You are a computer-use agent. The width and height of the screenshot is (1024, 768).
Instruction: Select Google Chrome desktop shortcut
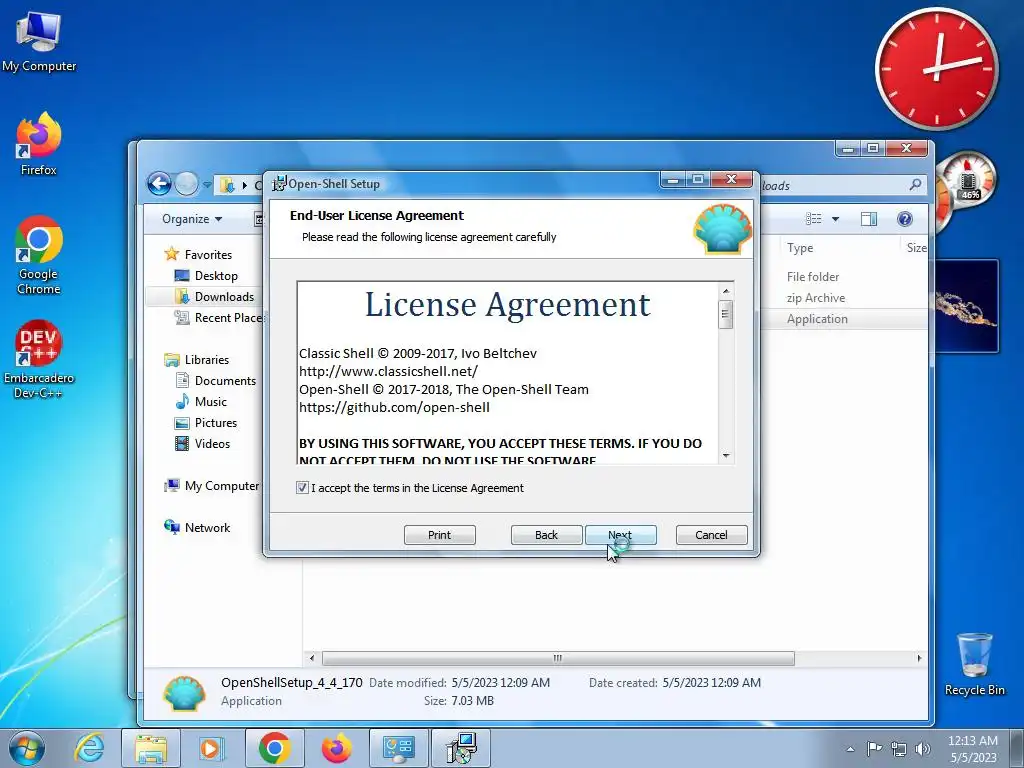tap(39, 255)
